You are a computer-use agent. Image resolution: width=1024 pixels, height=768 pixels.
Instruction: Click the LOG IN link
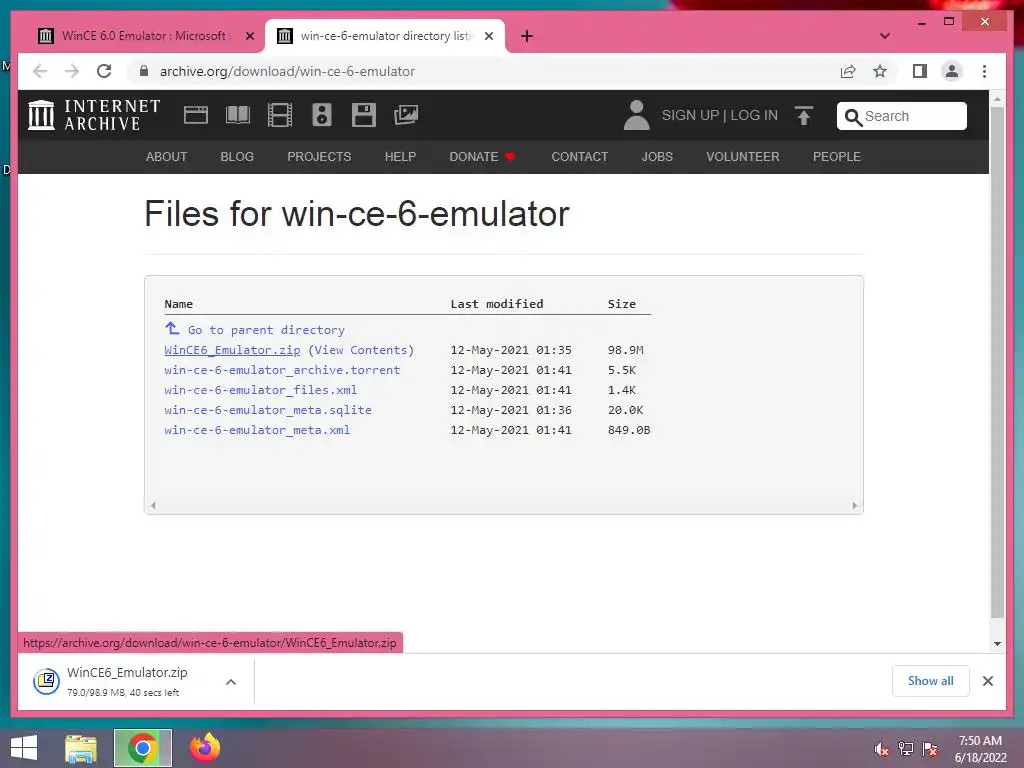point(754,116)
